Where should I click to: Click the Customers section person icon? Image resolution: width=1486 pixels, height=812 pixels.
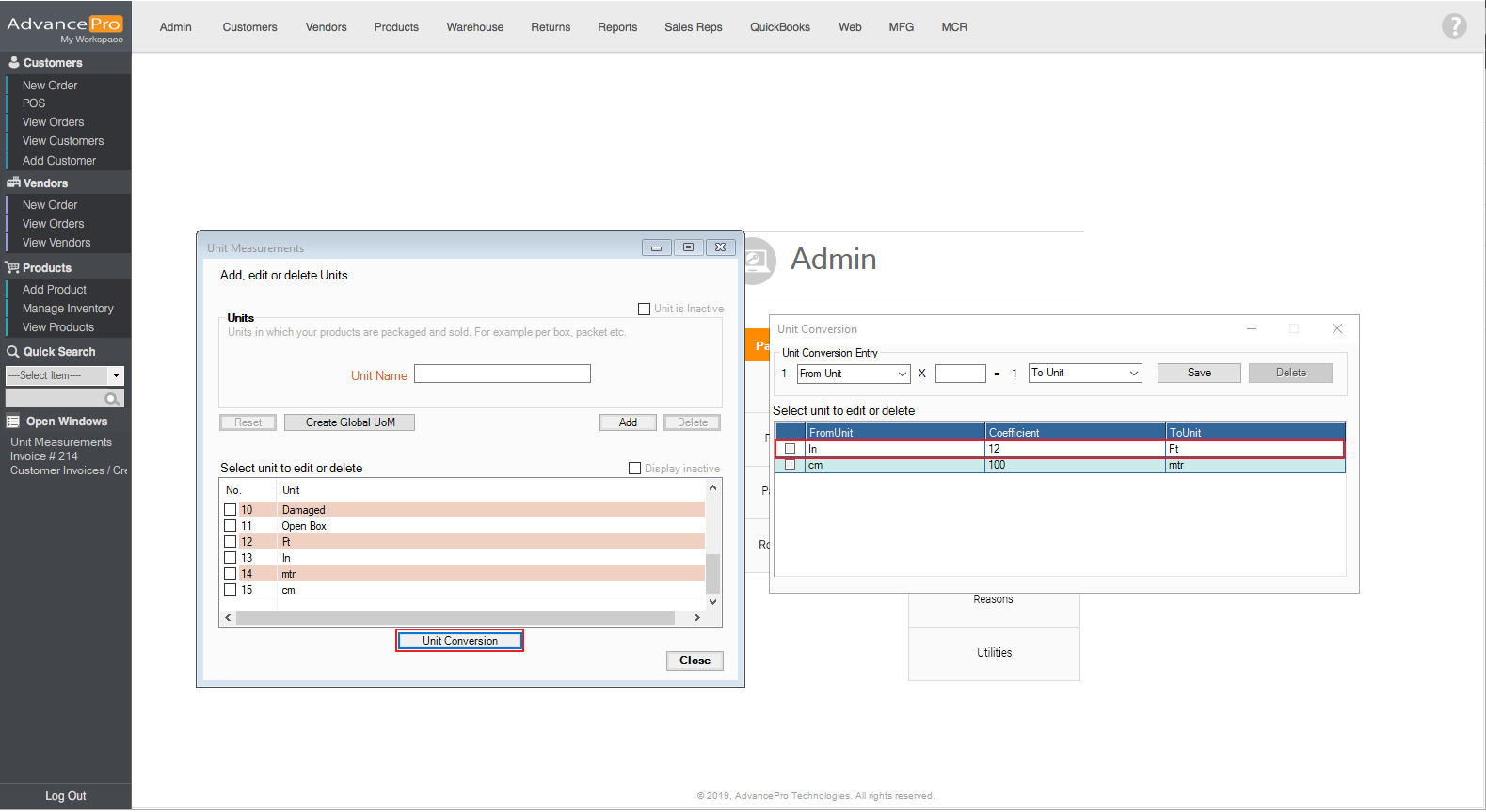pos(14,63)
